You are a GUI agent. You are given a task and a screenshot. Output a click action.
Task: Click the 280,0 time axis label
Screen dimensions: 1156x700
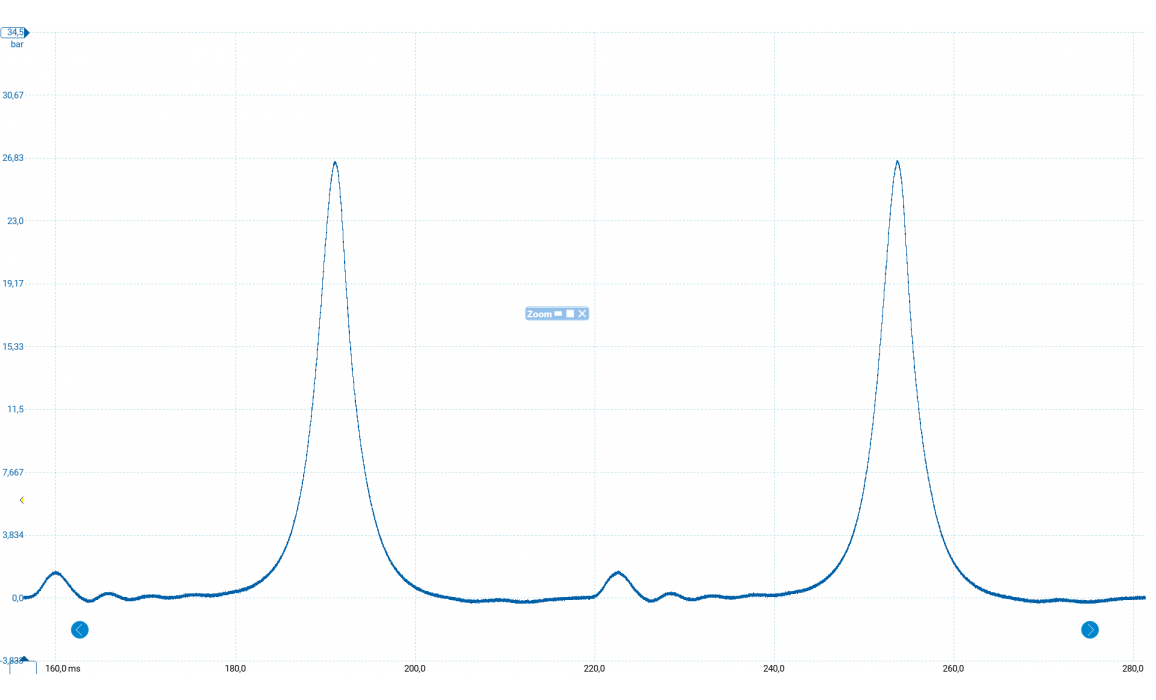tap(1133, 669)
